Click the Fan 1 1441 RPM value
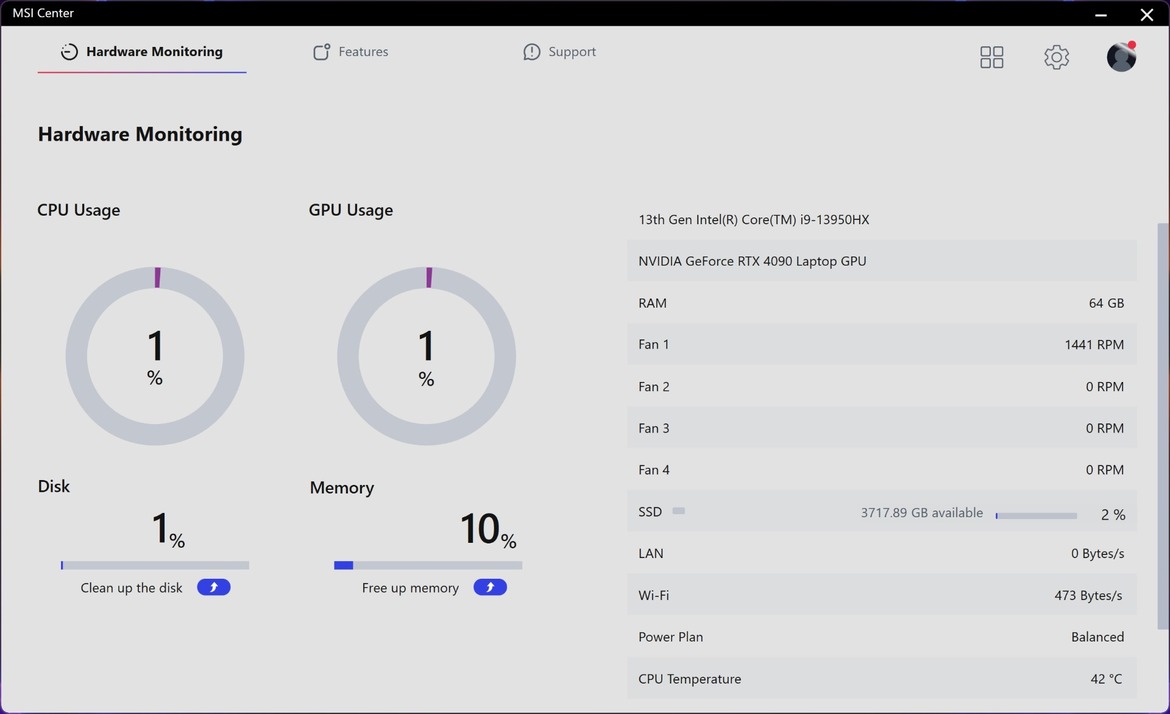The height and width of the screenshot is (714, 1170). [1094, 345]
